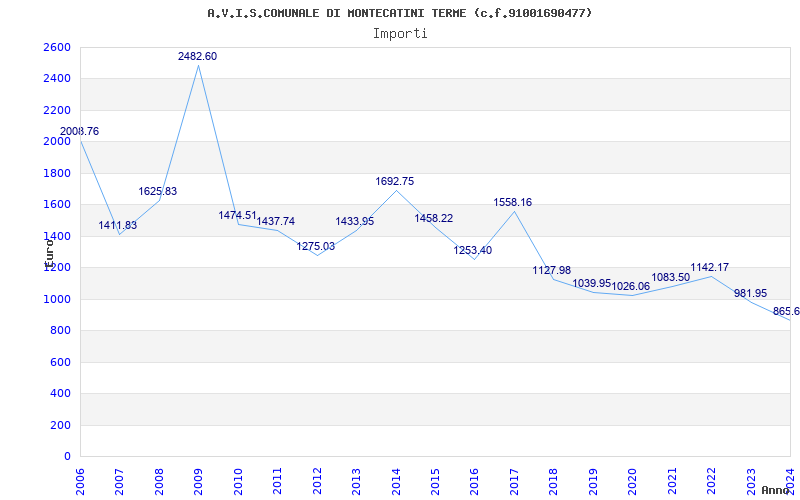Click the y-axis value 2400
The width and height of the screenshot is (800, 500).
tap(57, 79)
